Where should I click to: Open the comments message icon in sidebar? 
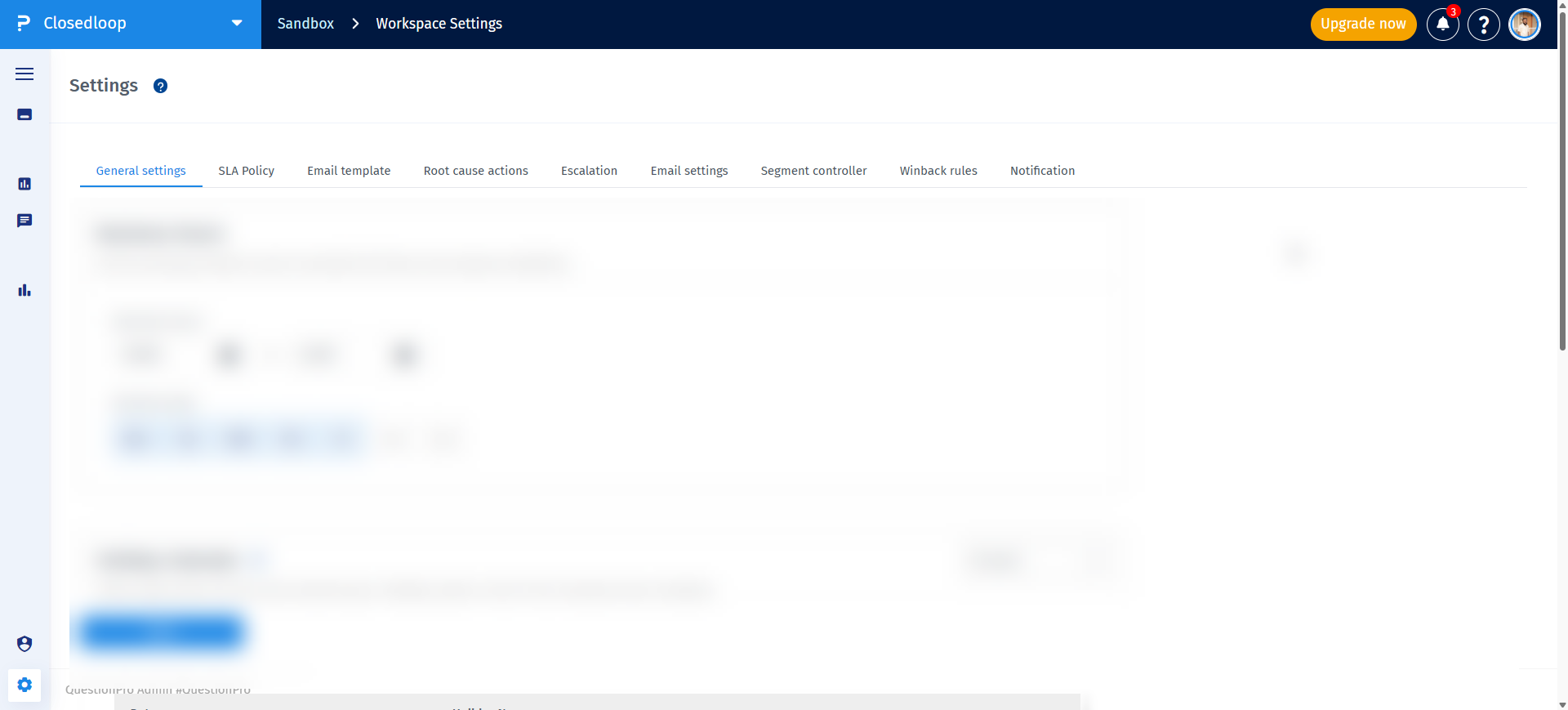(24, 221)
